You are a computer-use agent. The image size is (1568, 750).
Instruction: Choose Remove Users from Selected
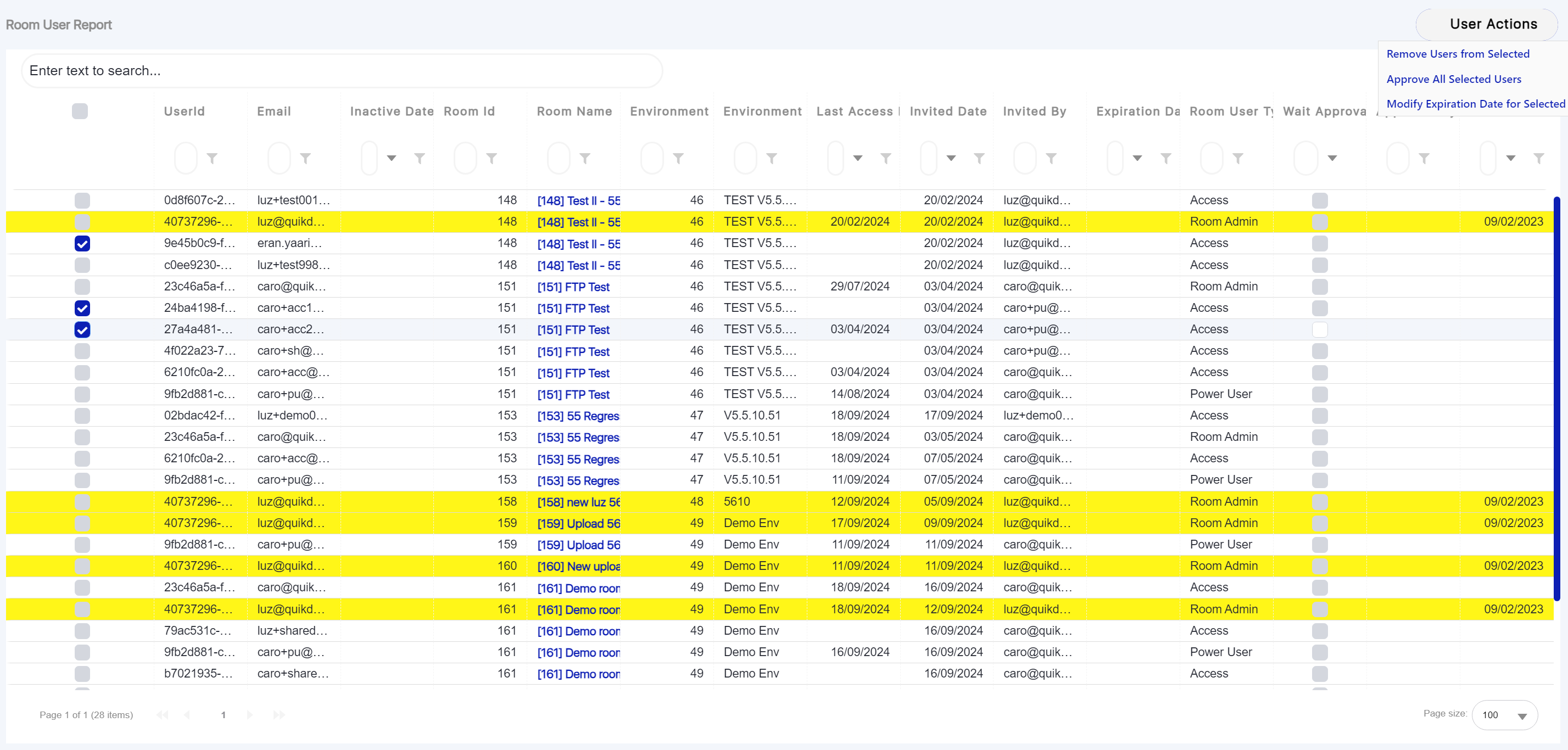pyautogui.click(x=1457, y=54)
